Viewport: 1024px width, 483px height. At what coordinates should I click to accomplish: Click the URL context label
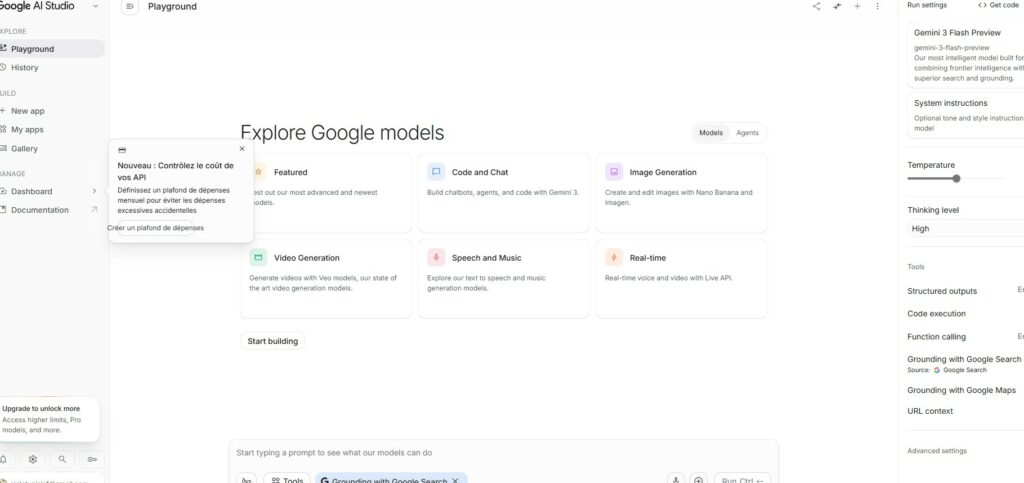click(930, 411)
